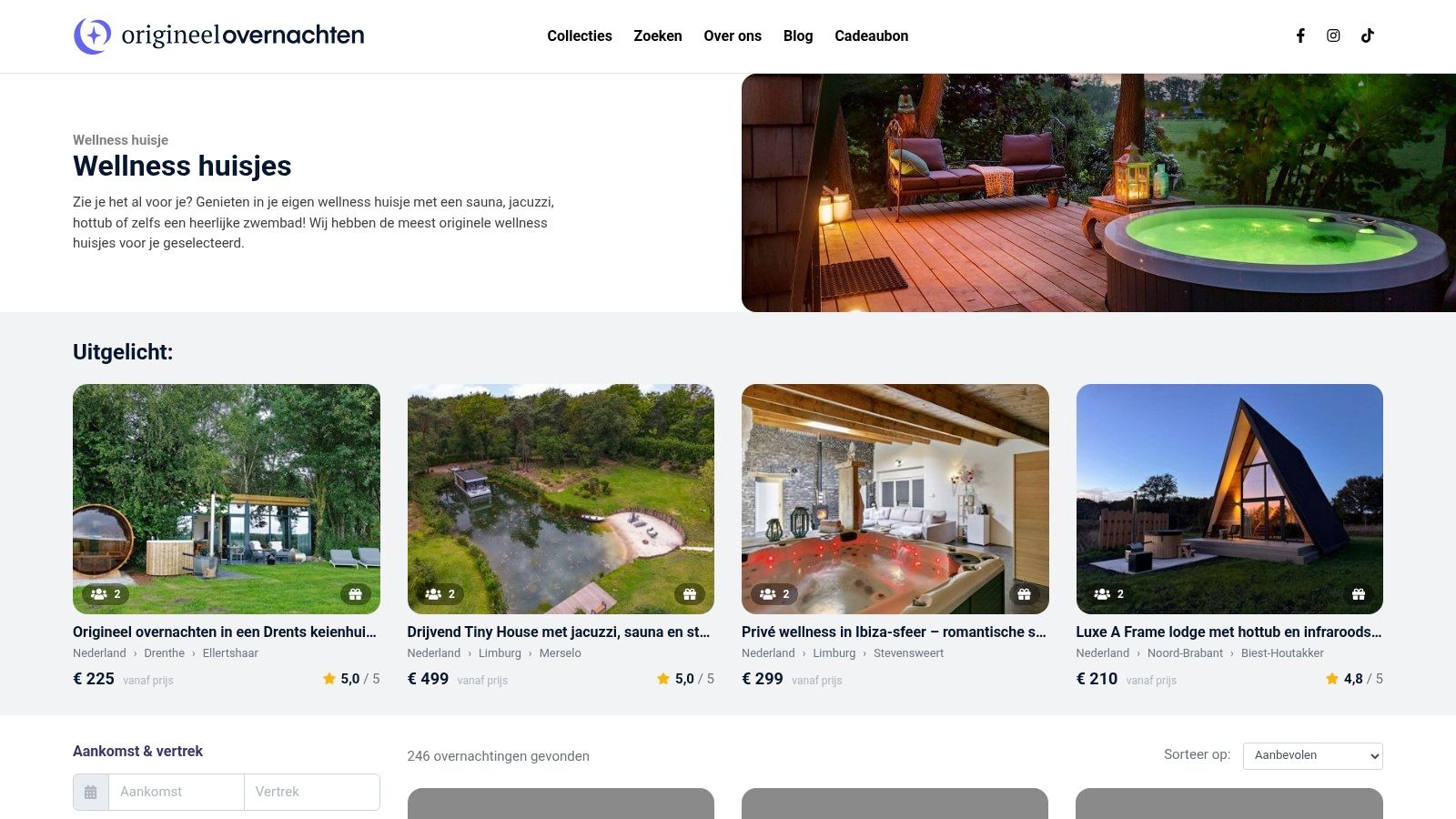Click the calendar icon beside Aankomst
This screenshot has width=1456, height=819.
click(91, 792)
